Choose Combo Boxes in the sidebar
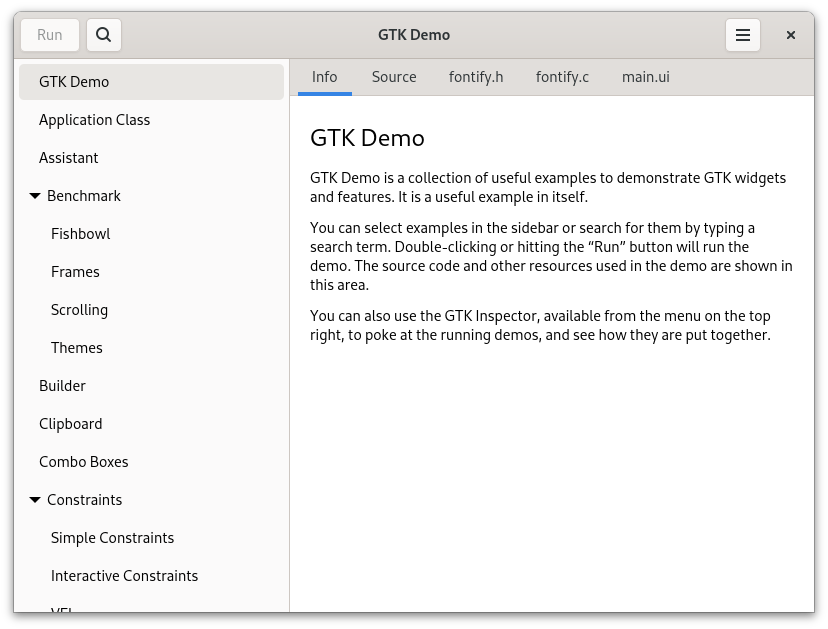Image resolution: width=828 pixels, height=629 pixels. click(x=83, y=462)
